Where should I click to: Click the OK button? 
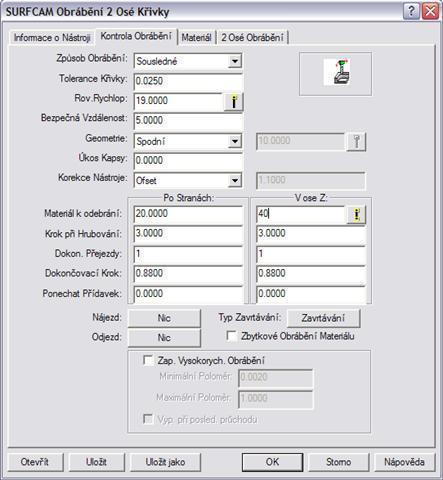tap(272, 462)
